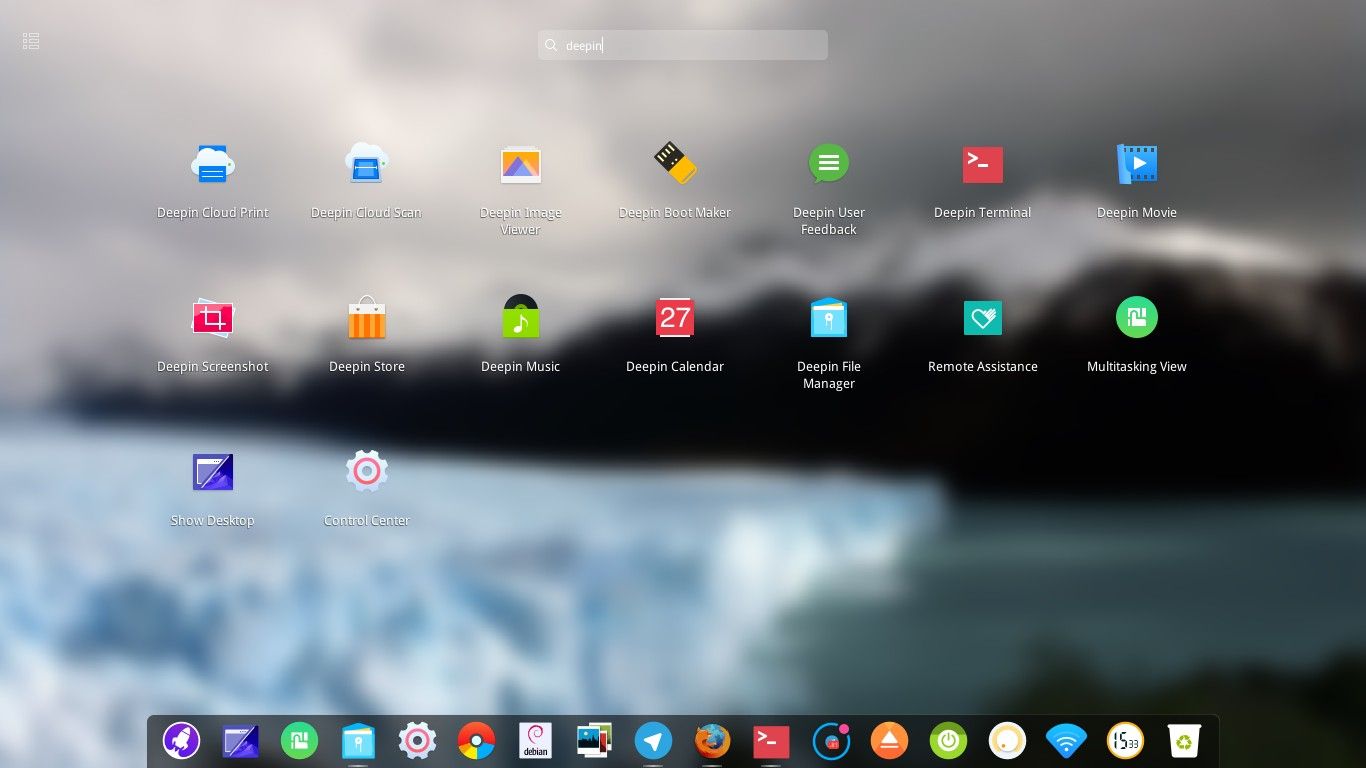Viewport: 1366px width, 768px height.
Task: Open Deepin Image Viewer
Action: coord(520,165)
